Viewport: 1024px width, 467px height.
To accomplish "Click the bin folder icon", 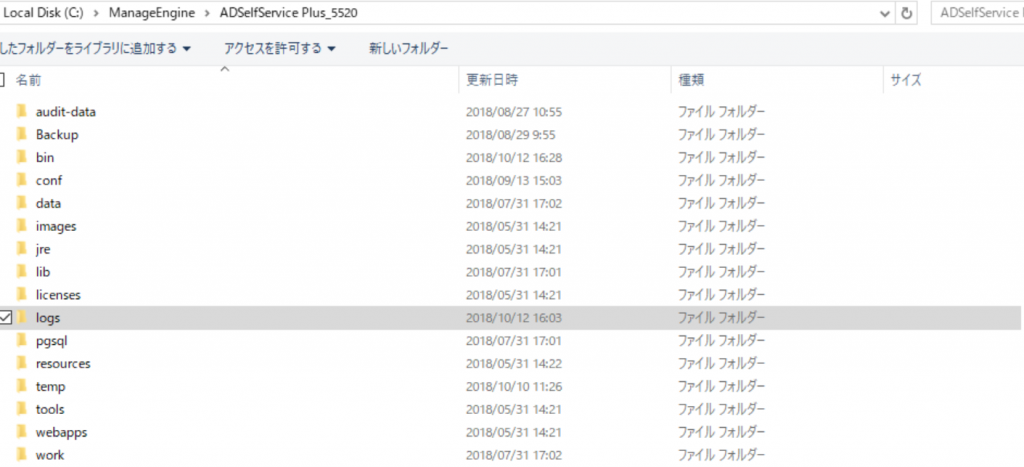I will (x=22, y=157).
